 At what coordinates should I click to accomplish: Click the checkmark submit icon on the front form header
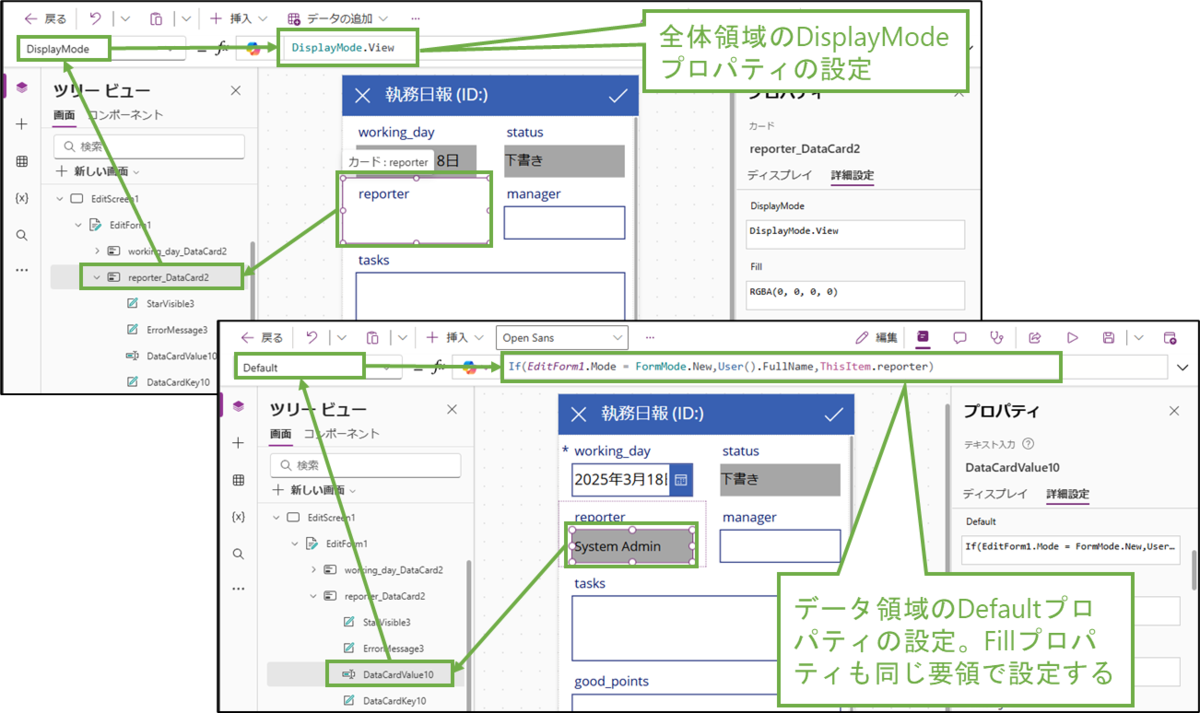(x=833, y=414)
